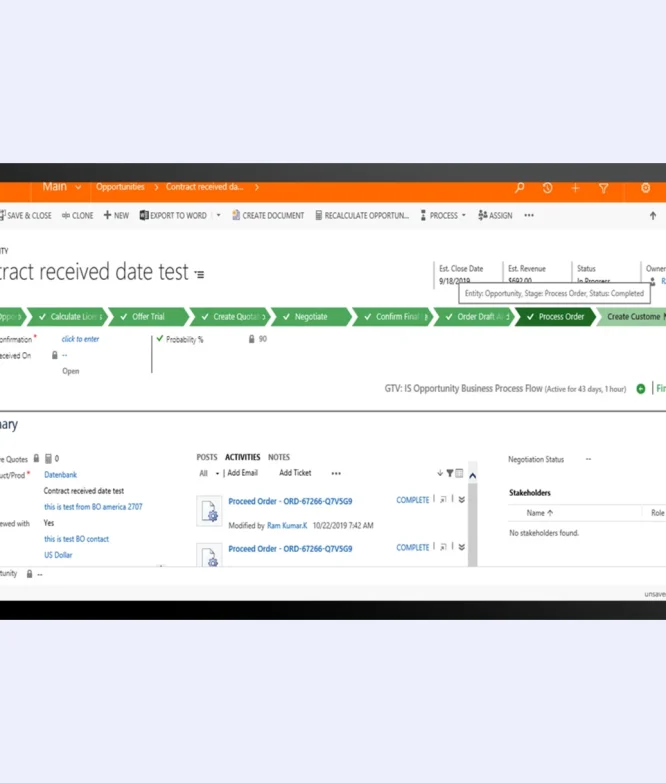The width and height of the screenshot is (666, 783).
Task: Click the Role column header in Stakeholders
Action: pos(658,513)
